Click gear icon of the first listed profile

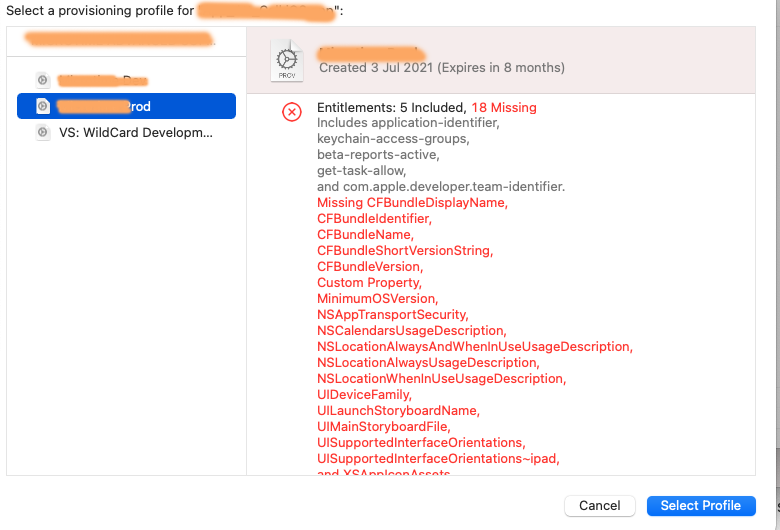[x=42, y=79]
